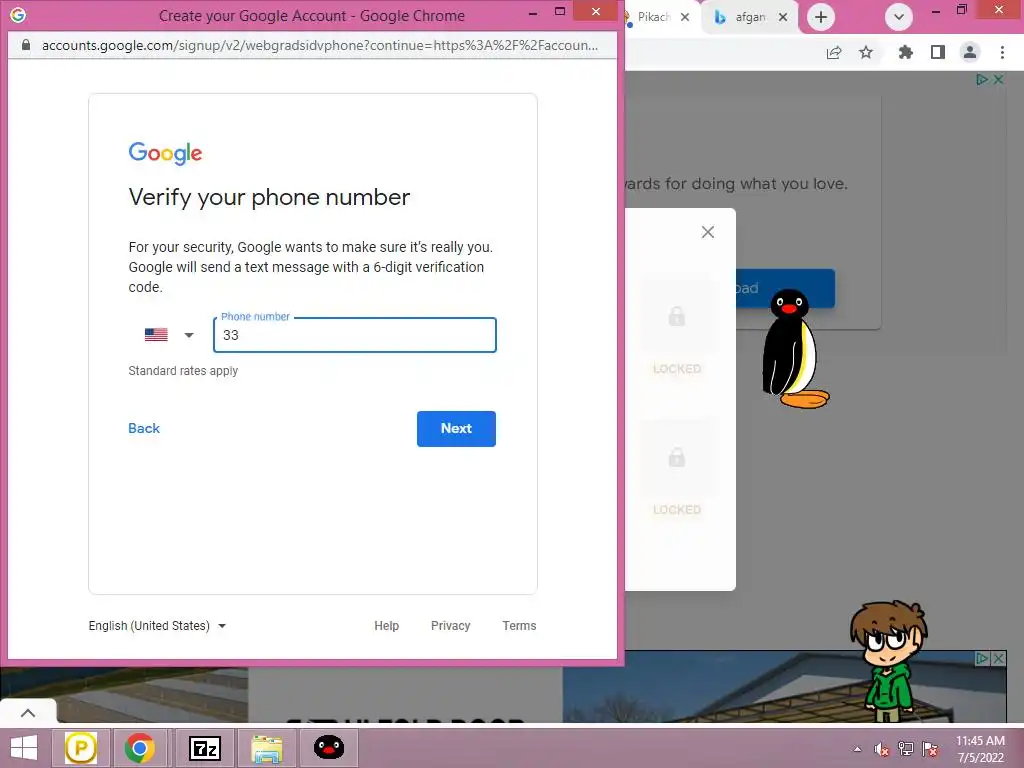
Task: Click the muted volume tray icon
Action: (882, 749)
